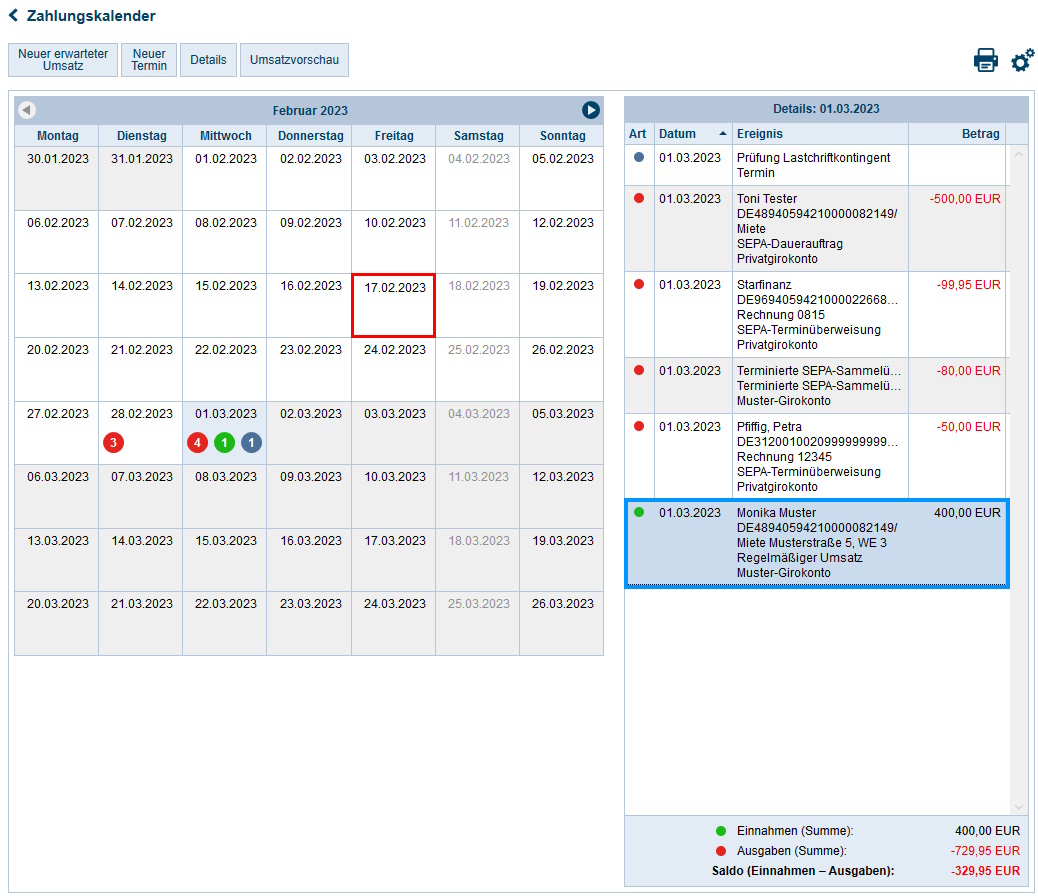Click the printer icon
The image size is (1038, 896).
(x=985, y=60)
